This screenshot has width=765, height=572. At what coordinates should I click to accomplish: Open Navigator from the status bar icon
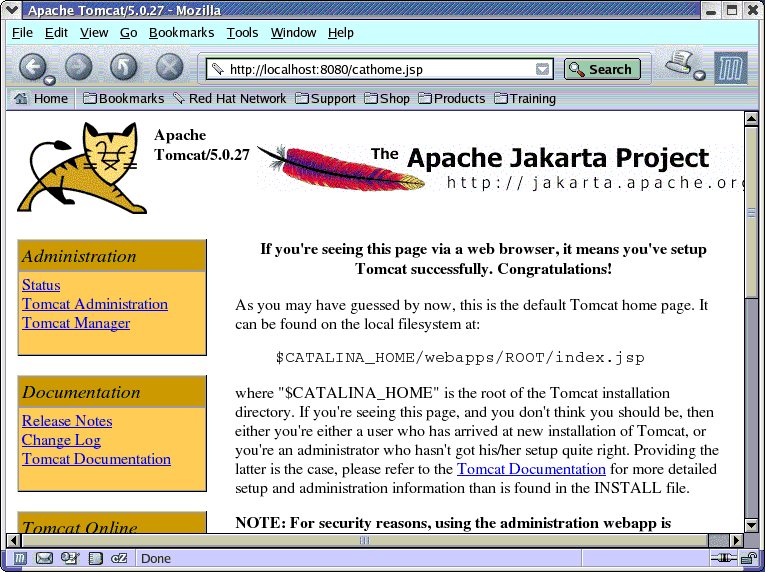[x=19, y=558]
